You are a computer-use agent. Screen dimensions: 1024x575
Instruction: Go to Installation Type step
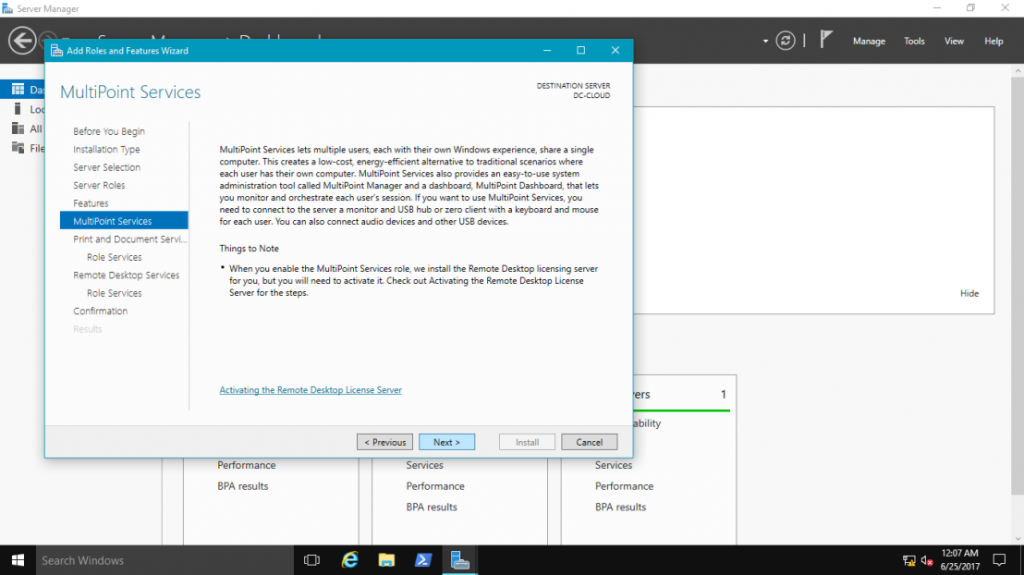106,149
